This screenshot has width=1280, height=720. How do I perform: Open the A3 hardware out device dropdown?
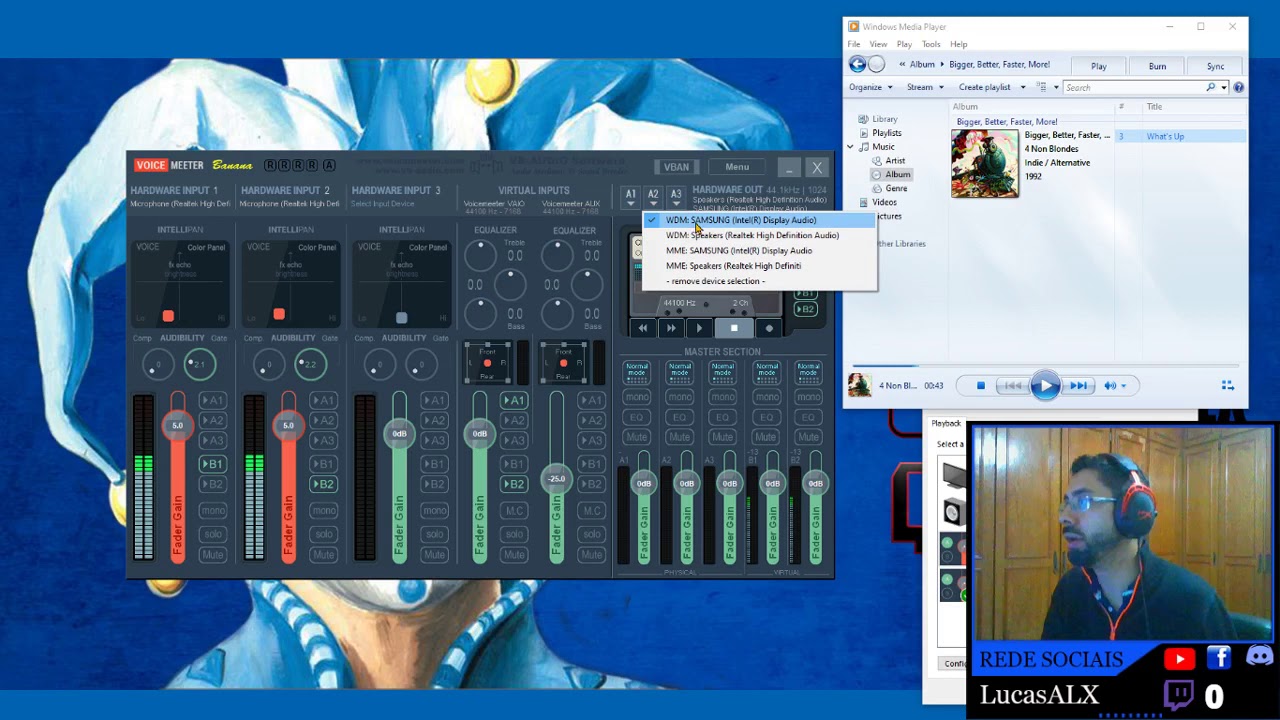point(676,197)
